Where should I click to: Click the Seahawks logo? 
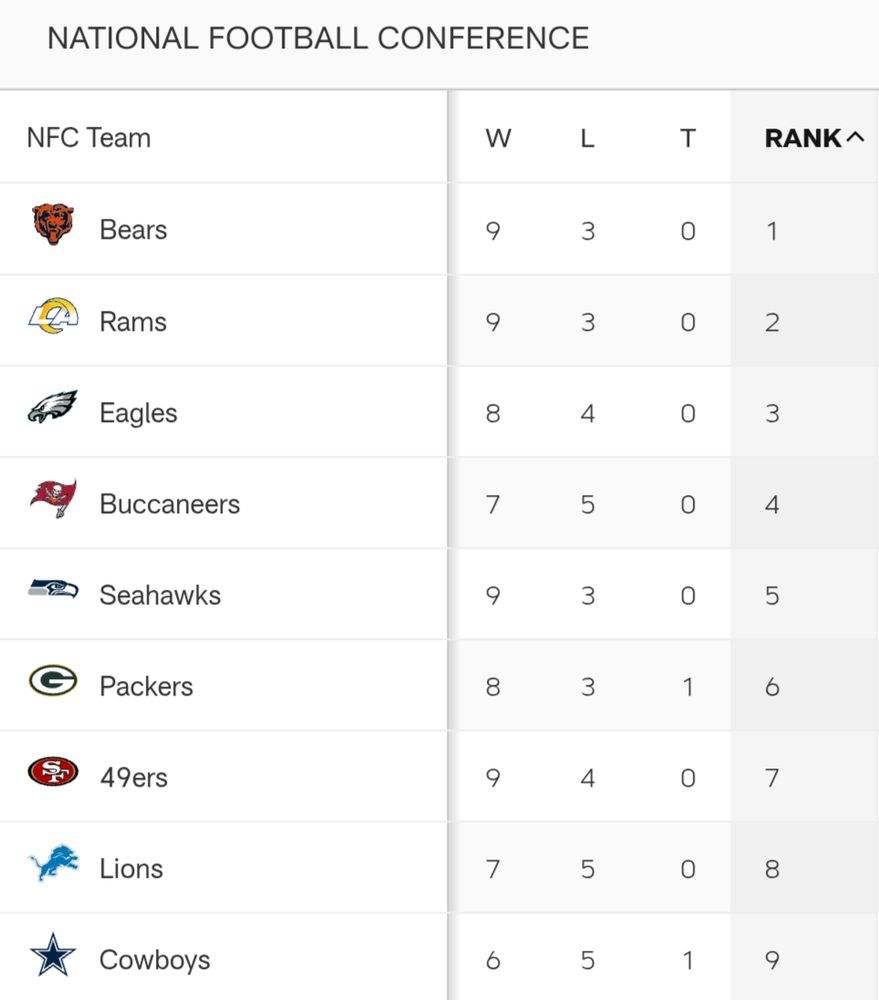pyautogui.click(x=53, y=589)
